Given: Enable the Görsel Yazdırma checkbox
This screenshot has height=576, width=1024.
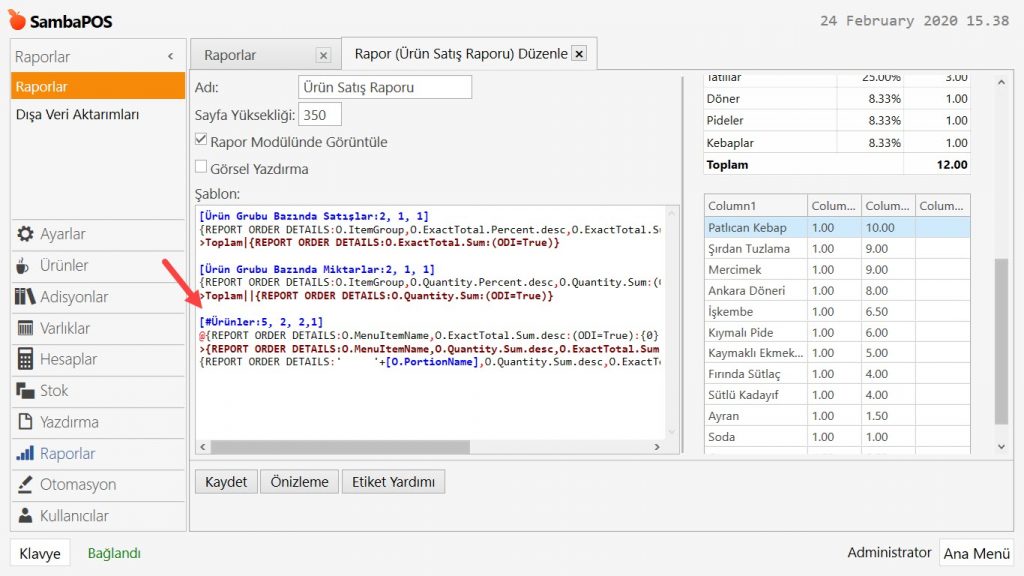Looking at the screenshot, I should [x=201, y=168].
